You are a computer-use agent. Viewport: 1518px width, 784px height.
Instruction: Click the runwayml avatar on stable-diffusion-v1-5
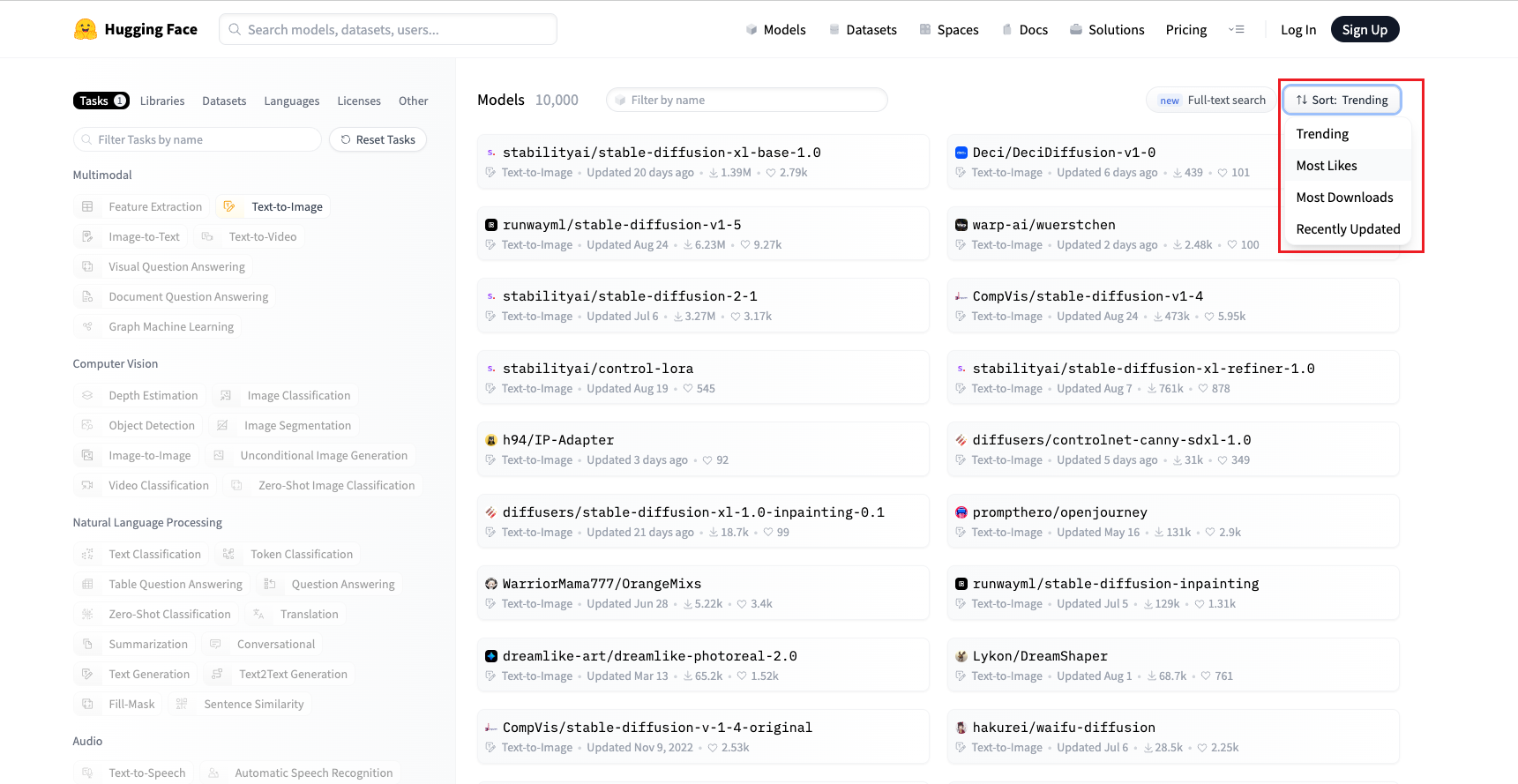491,225
